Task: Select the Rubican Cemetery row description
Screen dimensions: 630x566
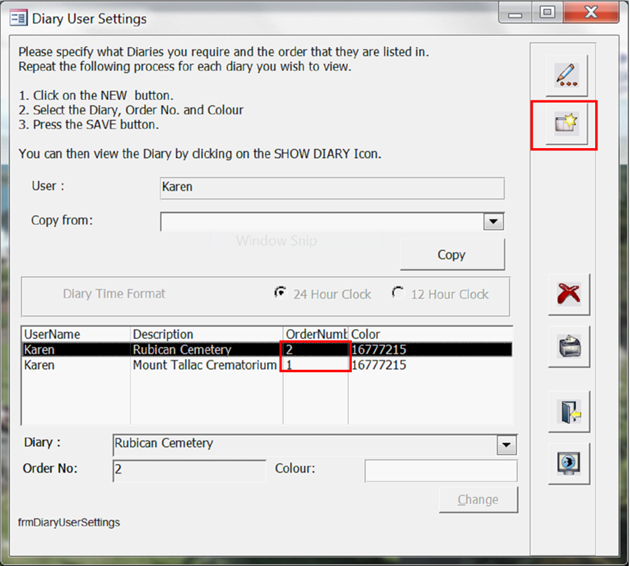Action: 182,349
